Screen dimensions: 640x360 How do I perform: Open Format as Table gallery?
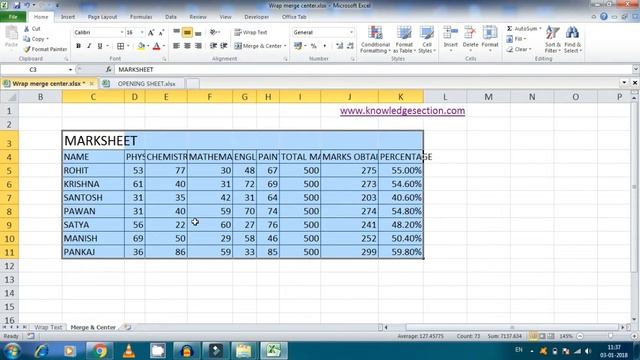pos(404,39)
